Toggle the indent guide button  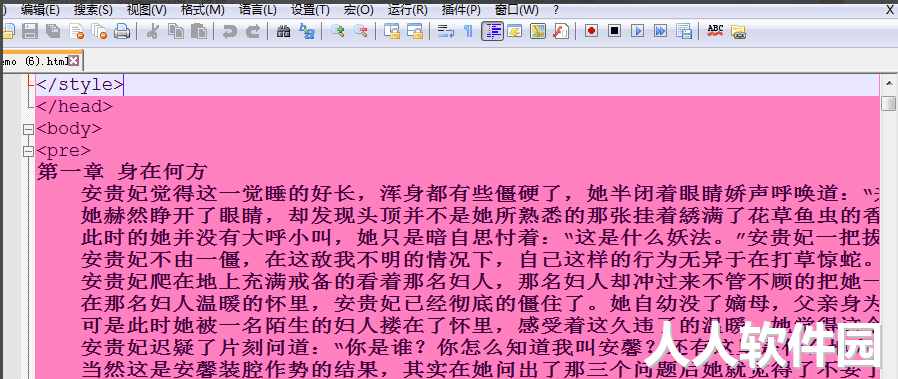(x=493, y=31)
